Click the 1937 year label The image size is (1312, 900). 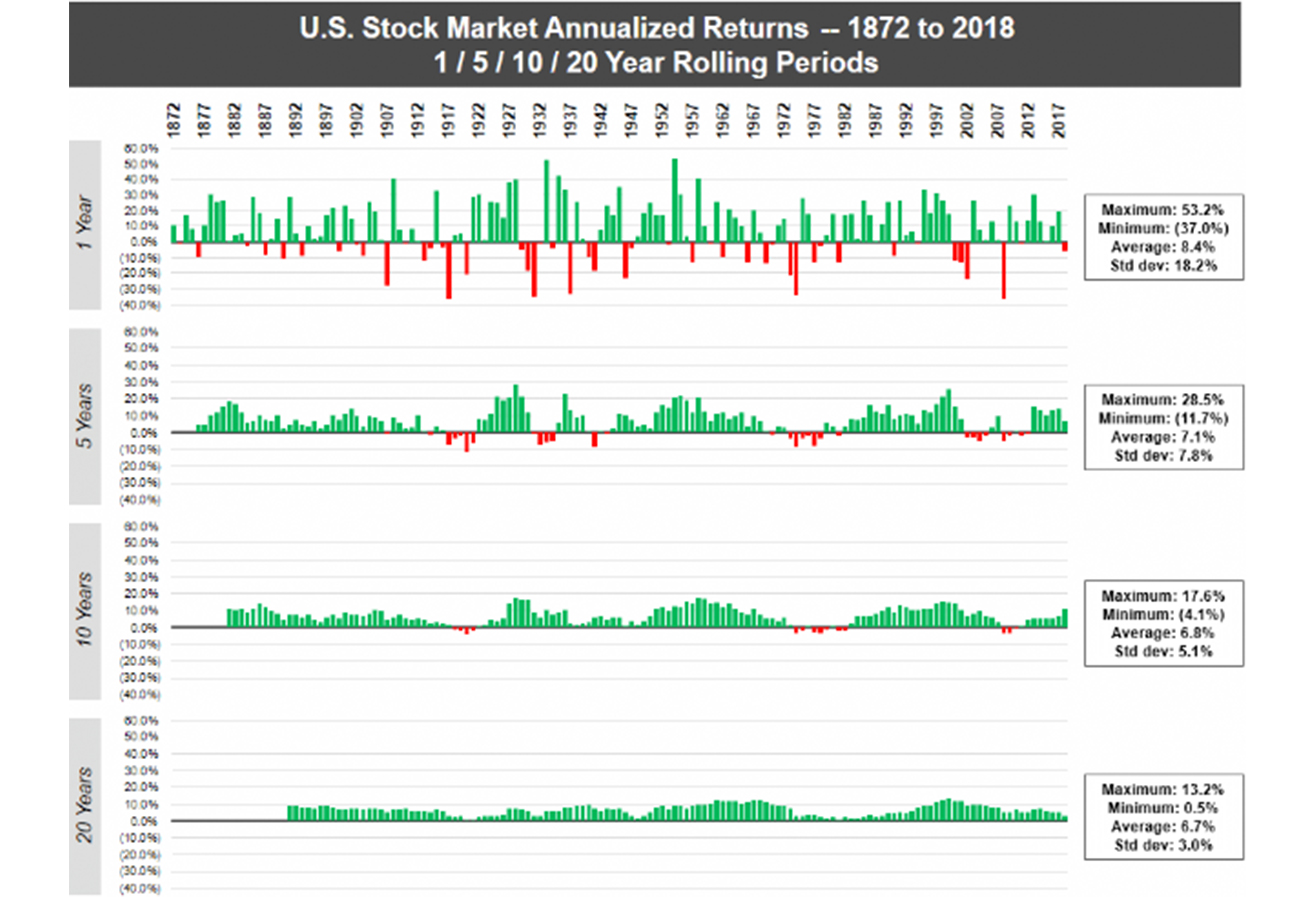tap(571, 119)
